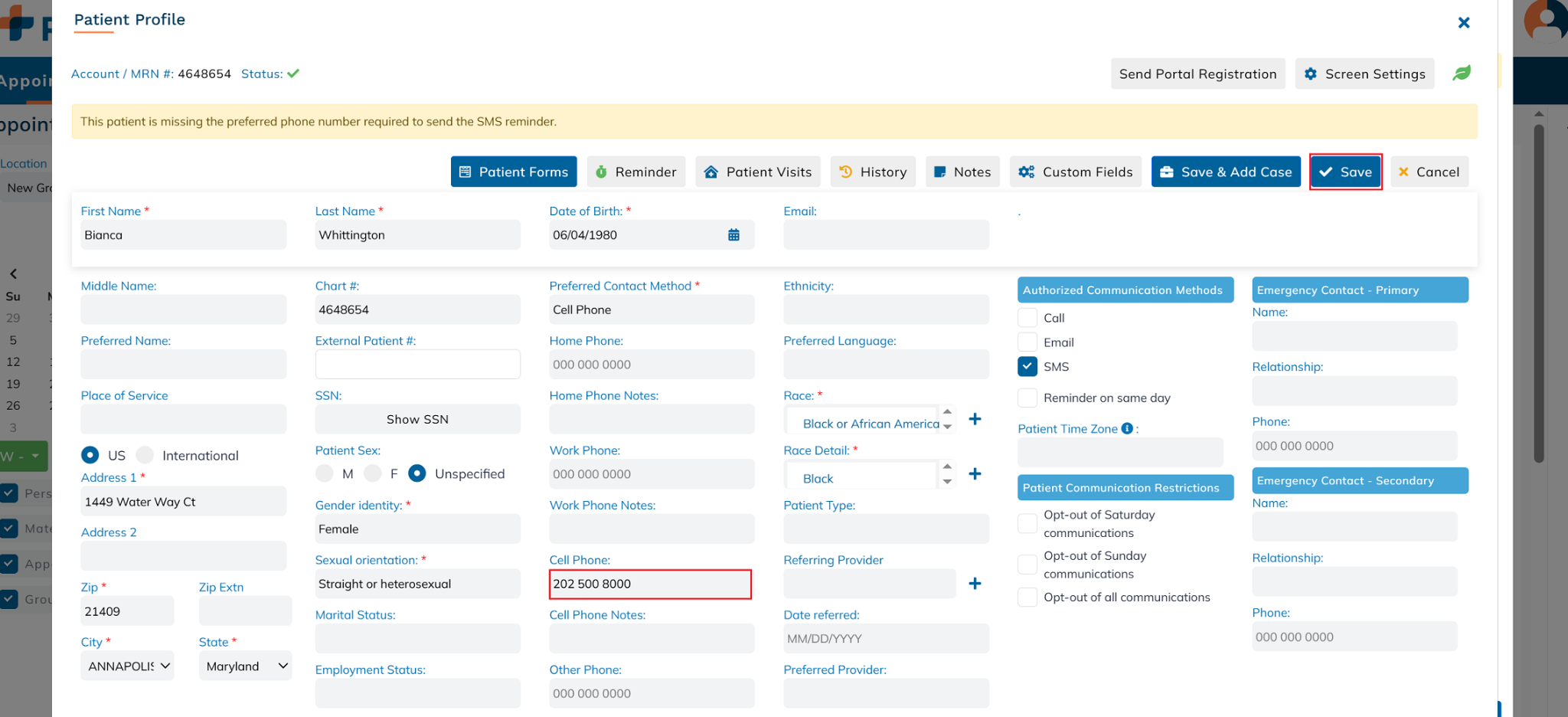Open the History section
1568x717 pixels.
873,172
